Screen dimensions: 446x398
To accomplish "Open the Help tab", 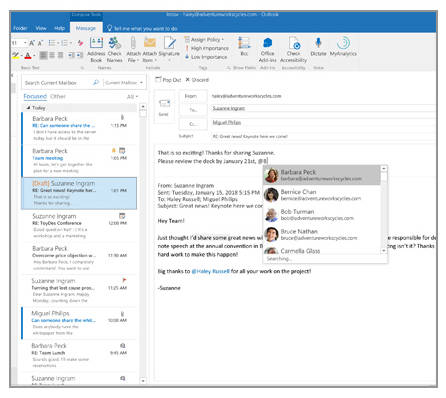I will (59, 28).
